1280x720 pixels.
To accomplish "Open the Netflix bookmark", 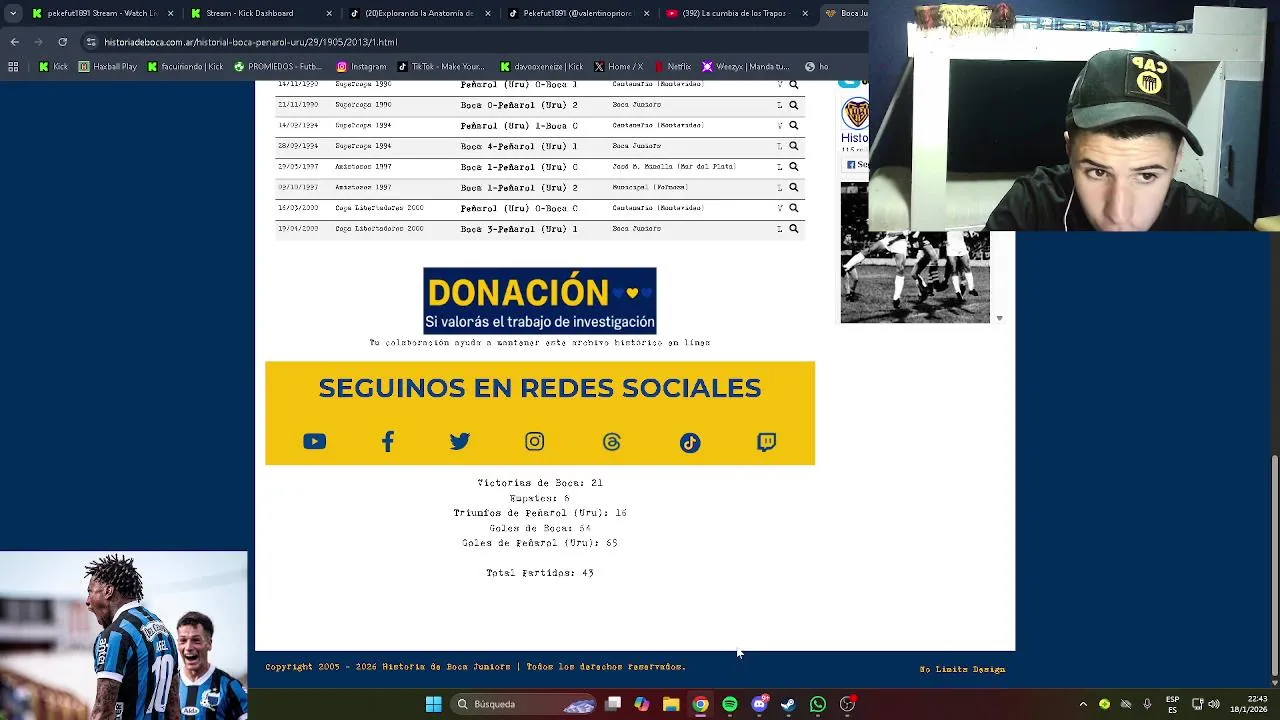I will click(672, 67).
